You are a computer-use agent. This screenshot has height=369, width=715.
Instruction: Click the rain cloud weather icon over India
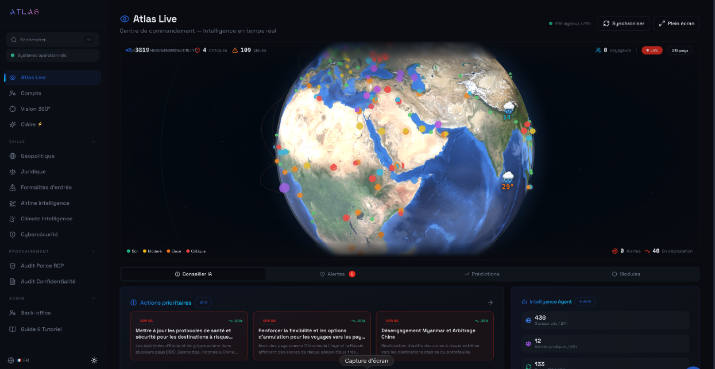coord(508,108)
